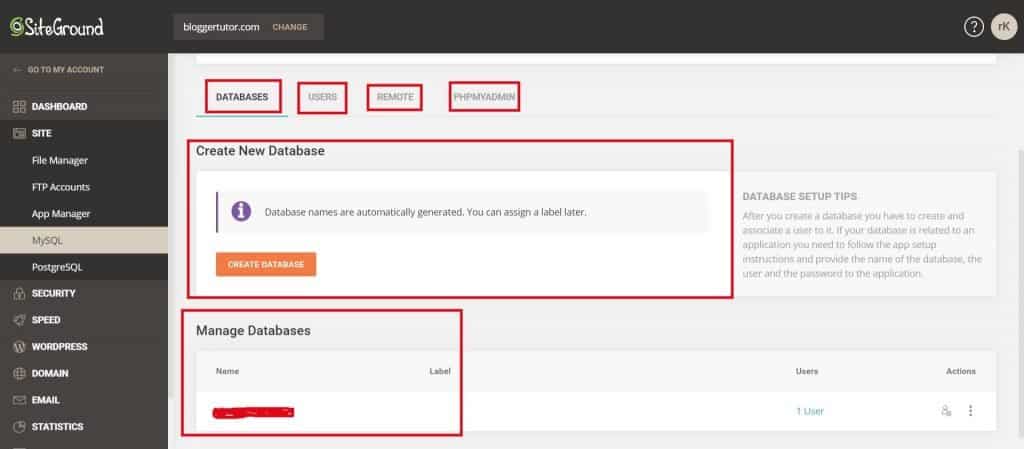The width and height of the screenshot is (1024, 449).
Task: Click the Domain globe icon
Action: point(19,374)
